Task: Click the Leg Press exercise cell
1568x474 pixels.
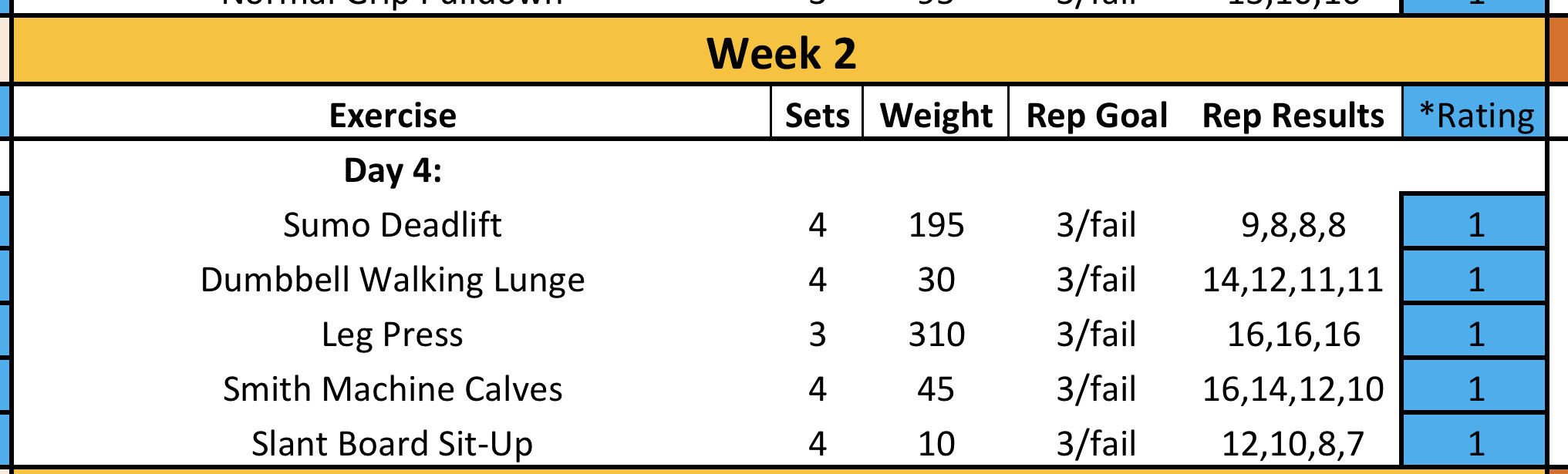Action: click(393, 334)
